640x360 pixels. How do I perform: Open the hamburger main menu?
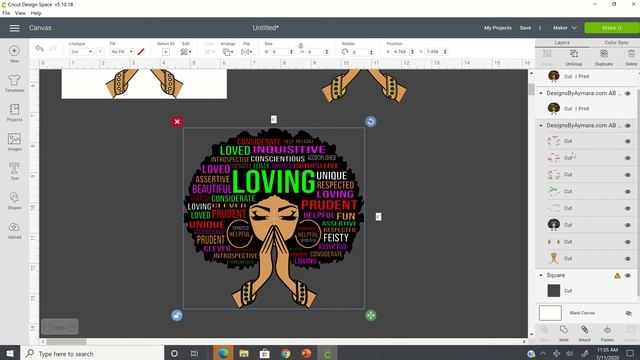click(x=14, y=28)
